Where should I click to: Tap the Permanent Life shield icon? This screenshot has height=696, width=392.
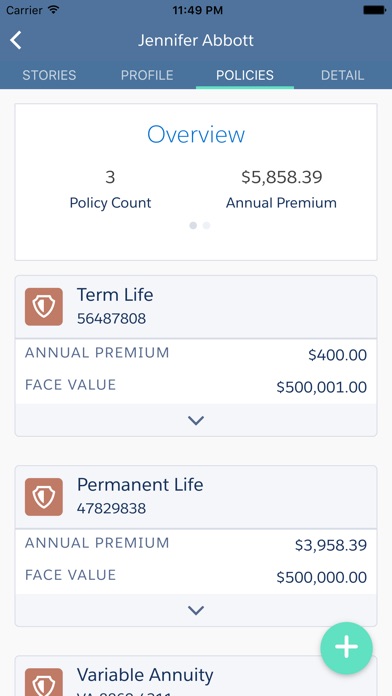click(x=44, y=497)
